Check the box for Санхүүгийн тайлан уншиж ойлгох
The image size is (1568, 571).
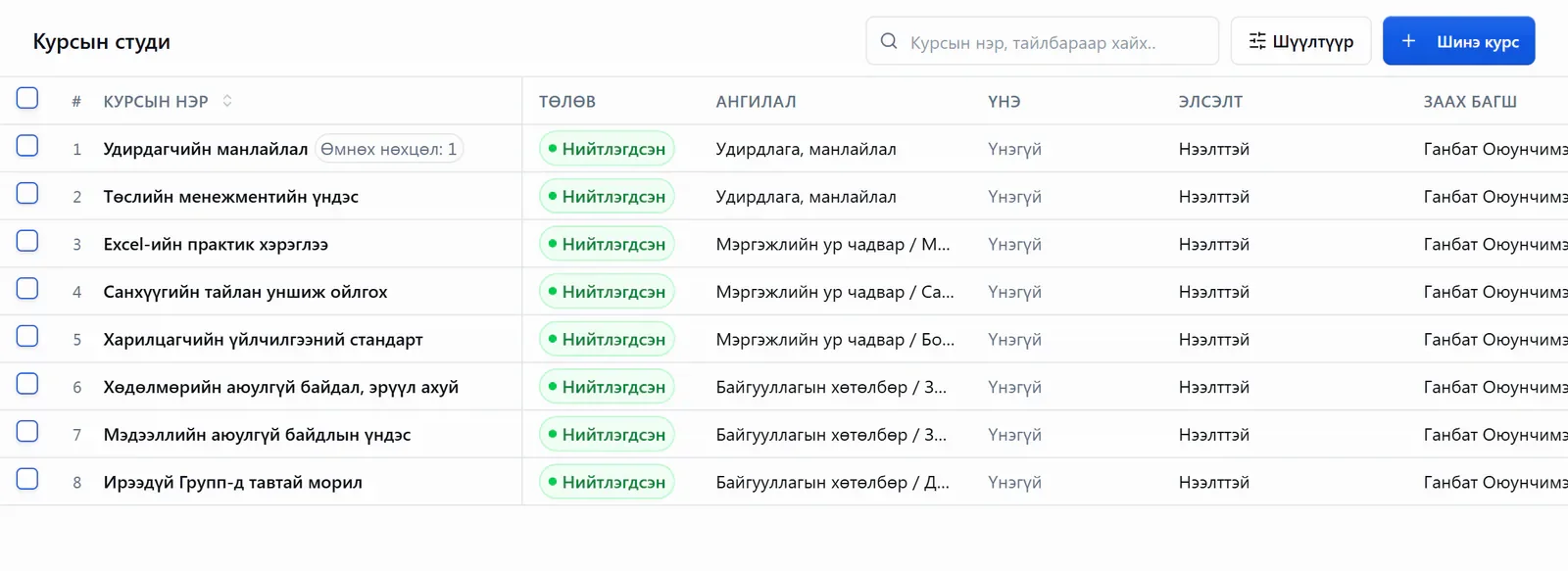point(27,289)
